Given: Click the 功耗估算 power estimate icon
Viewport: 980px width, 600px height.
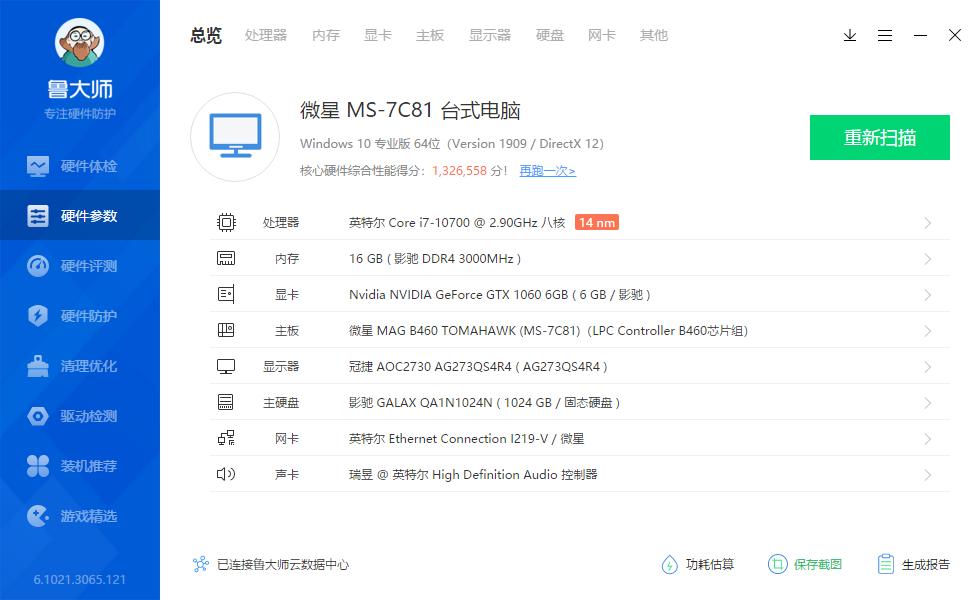Looking at the screenshot, I should tap(669, 564).
